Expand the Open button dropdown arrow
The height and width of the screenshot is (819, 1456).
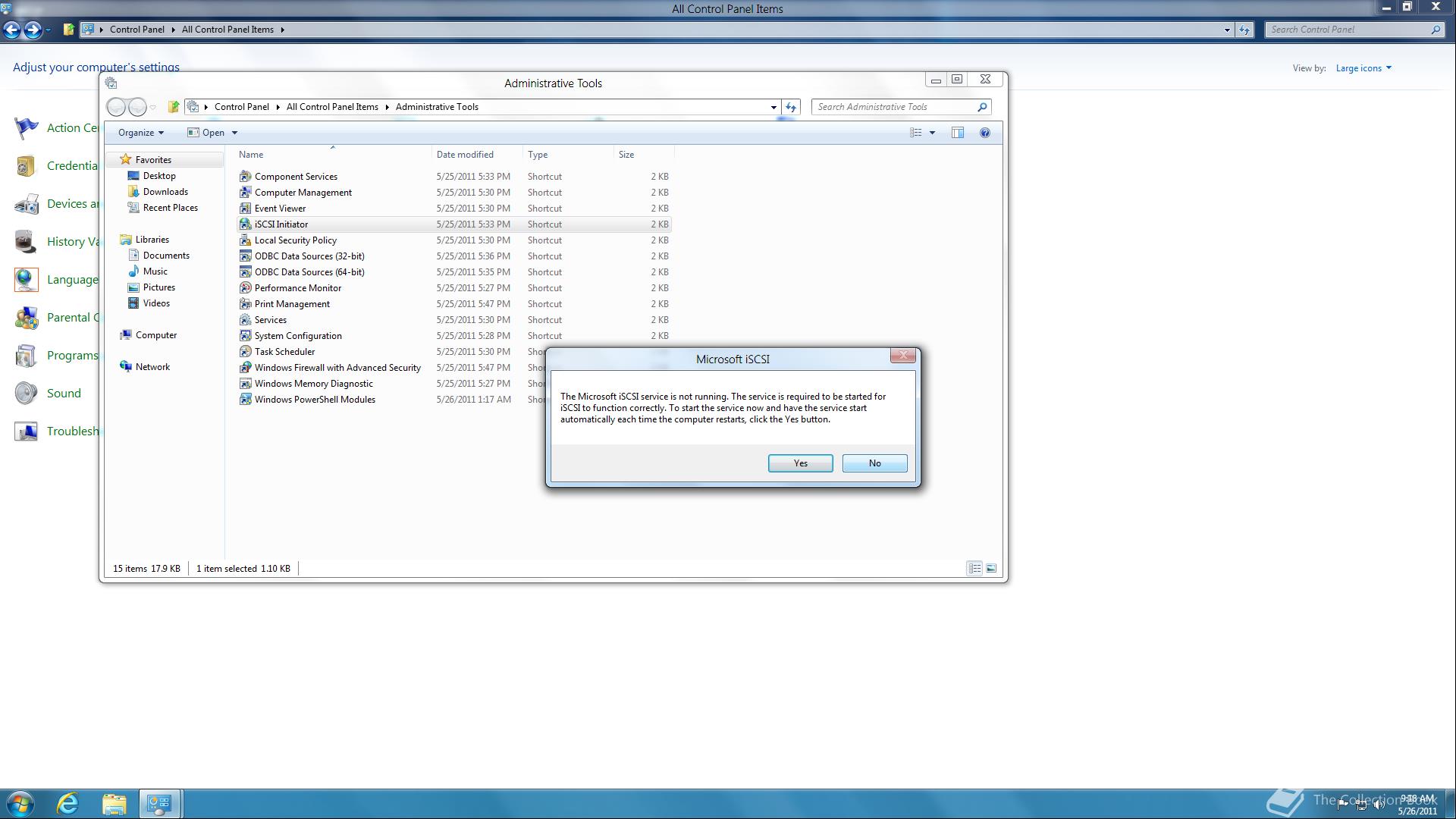point(234,133)
